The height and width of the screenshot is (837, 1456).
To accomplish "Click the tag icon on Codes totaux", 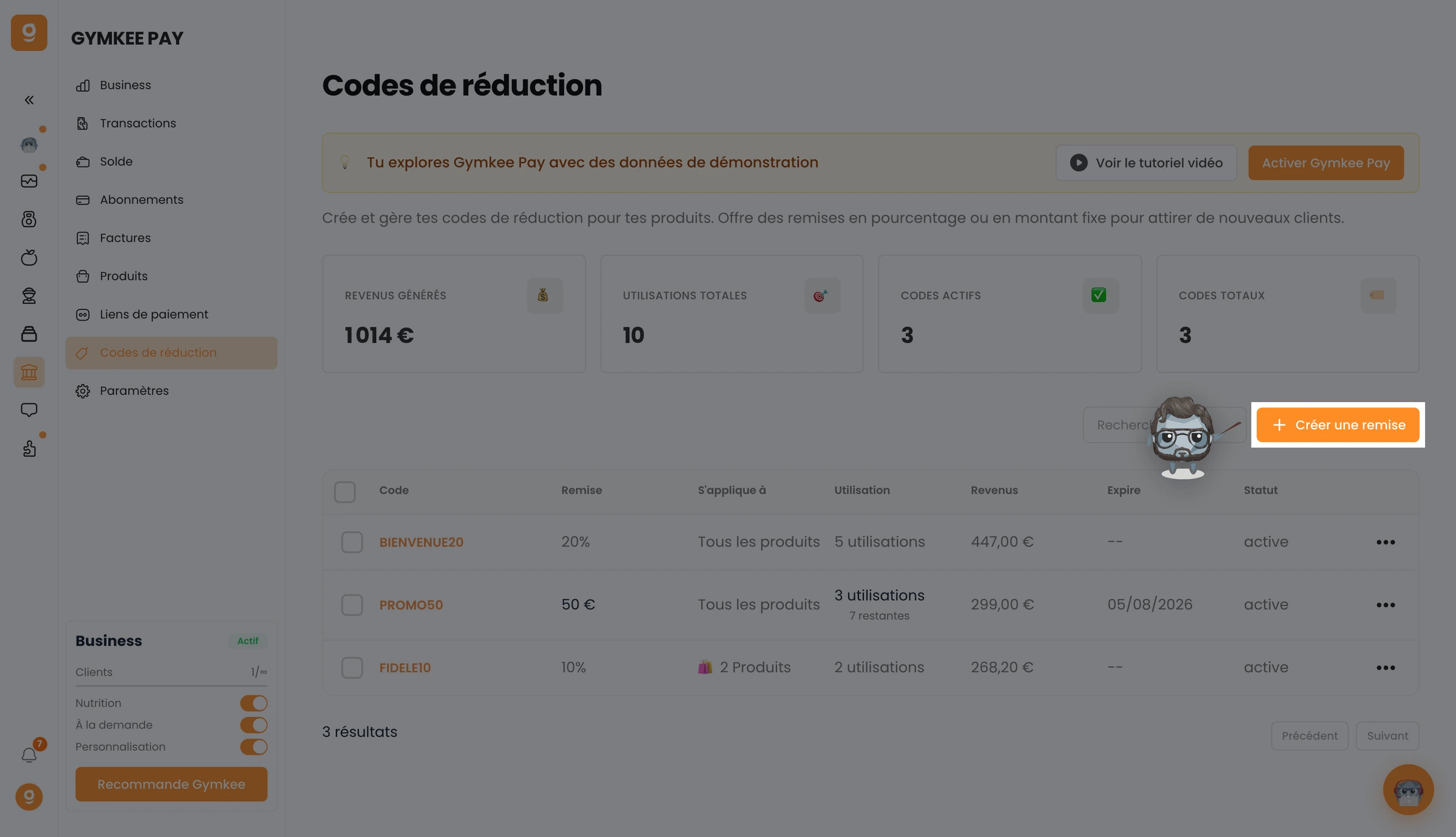I will (x=1378, y=295).
